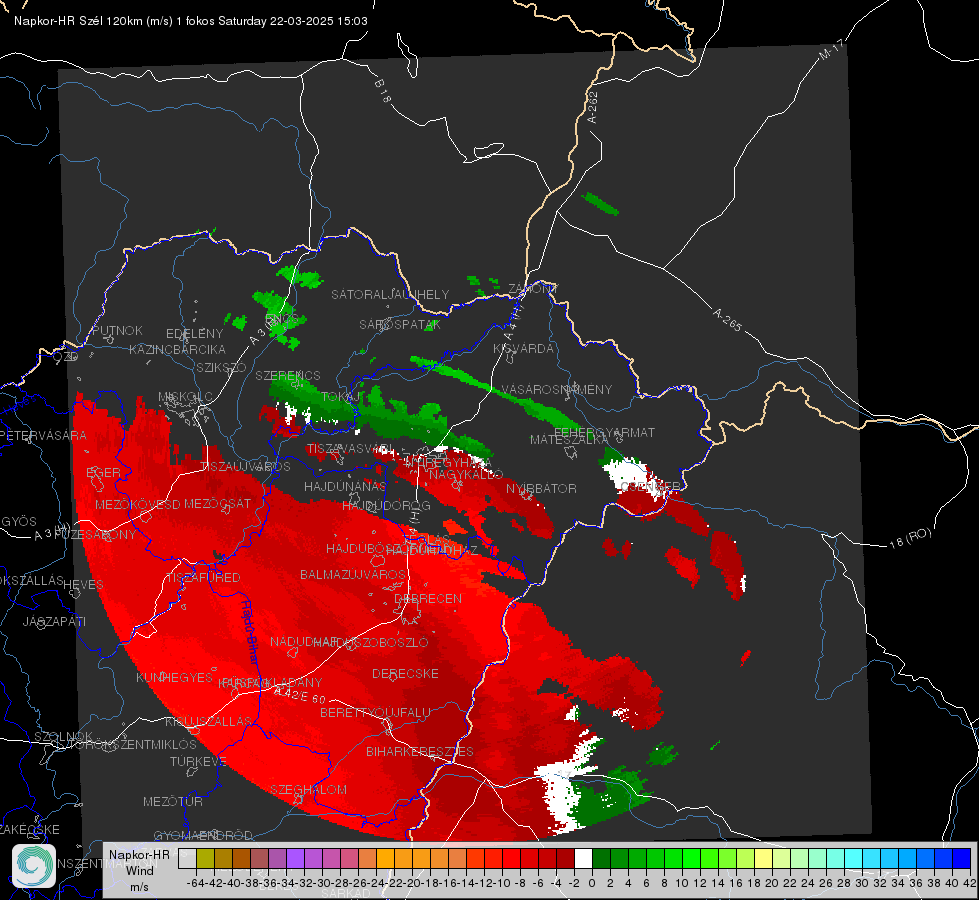Click the purple -34 m/s legend swatch
Screen dimensions: 979x900
click(x=295, y=859)
